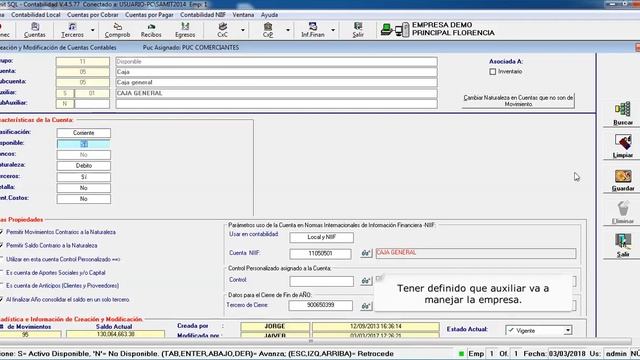The height and width of the screenshot is (360, 640).
Task: Click the Salir toolbar icon
Action: click(358, 30)
